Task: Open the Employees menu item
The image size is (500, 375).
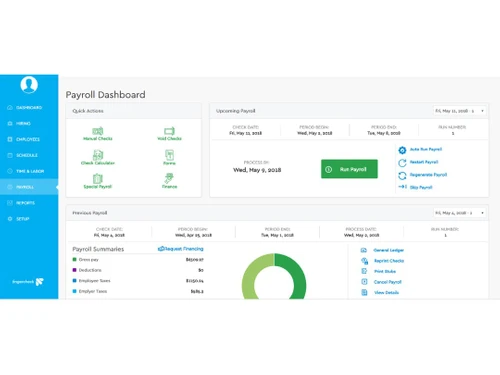Action: point(29,139)
